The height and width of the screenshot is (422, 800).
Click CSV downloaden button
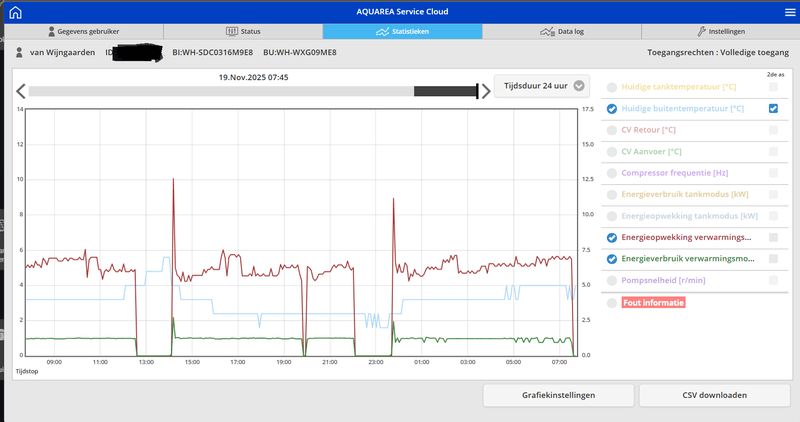714,395
